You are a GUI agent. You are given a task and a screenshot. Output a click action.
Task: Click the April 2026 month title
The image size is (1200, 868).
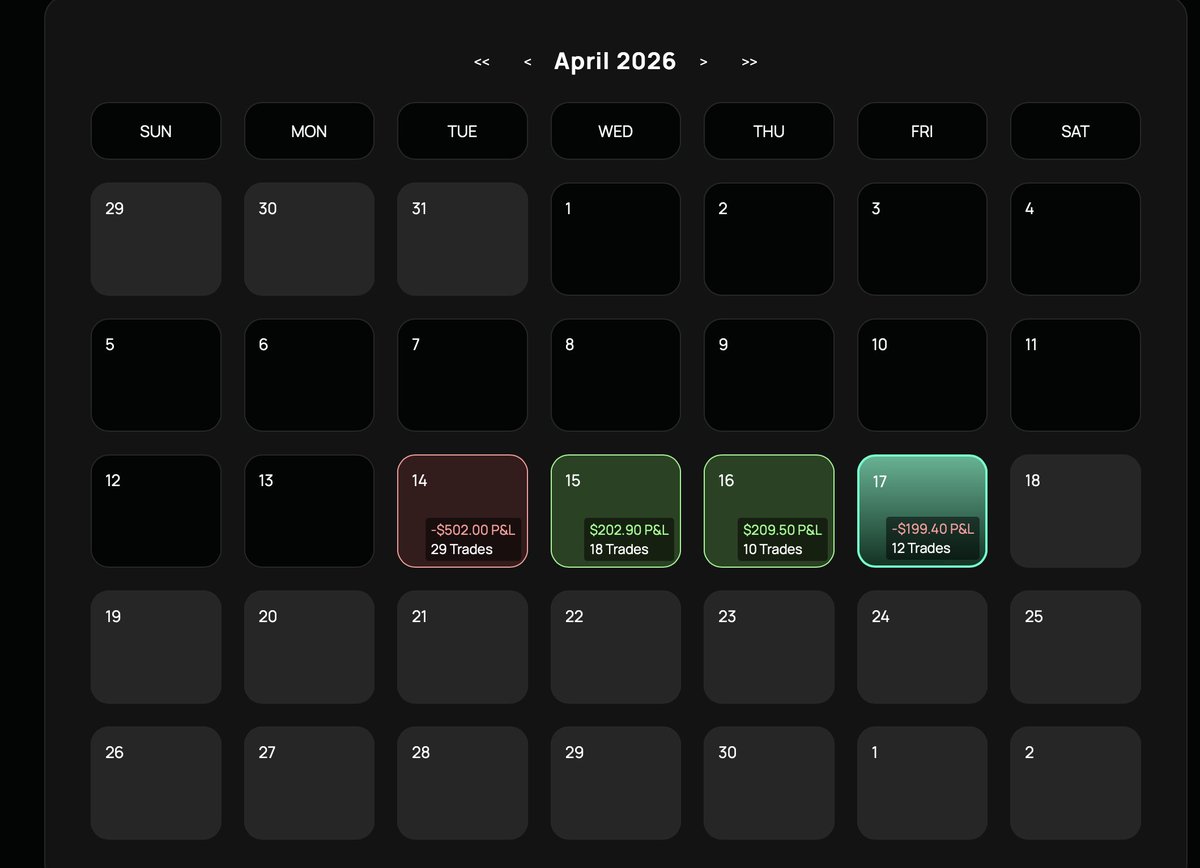[615, 61]
